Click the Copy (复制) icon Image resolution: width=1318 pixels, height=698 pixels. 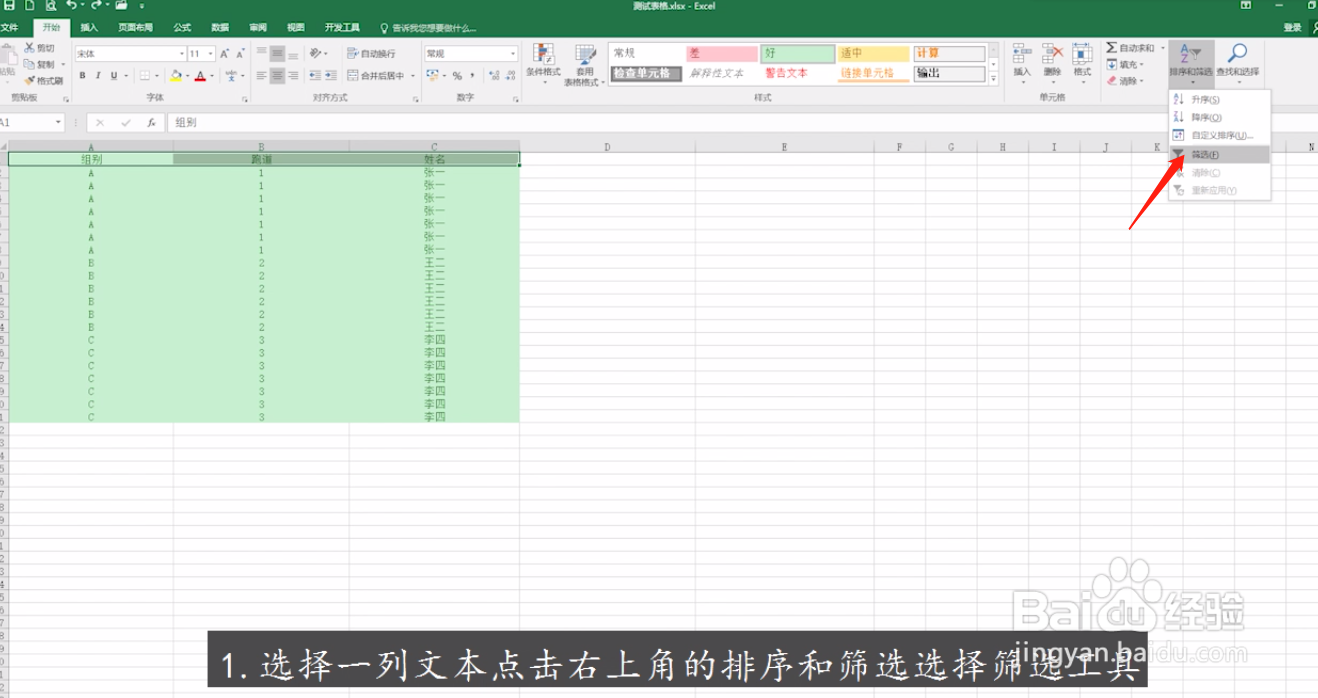click(x=30, y=64)
